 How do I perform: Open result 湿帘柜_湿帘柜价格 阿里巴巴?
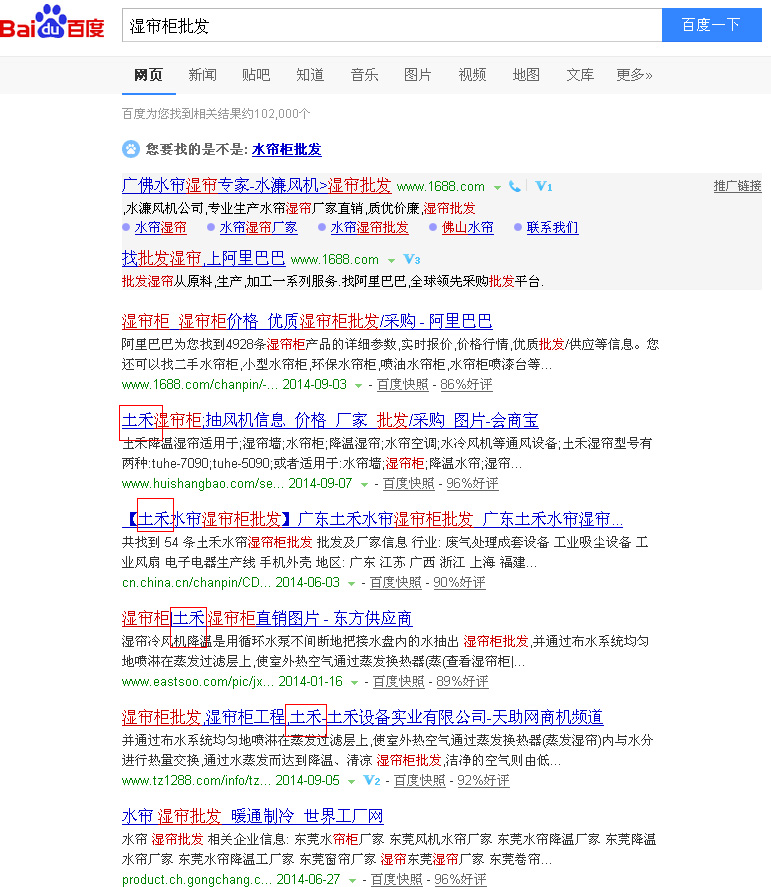307,321
